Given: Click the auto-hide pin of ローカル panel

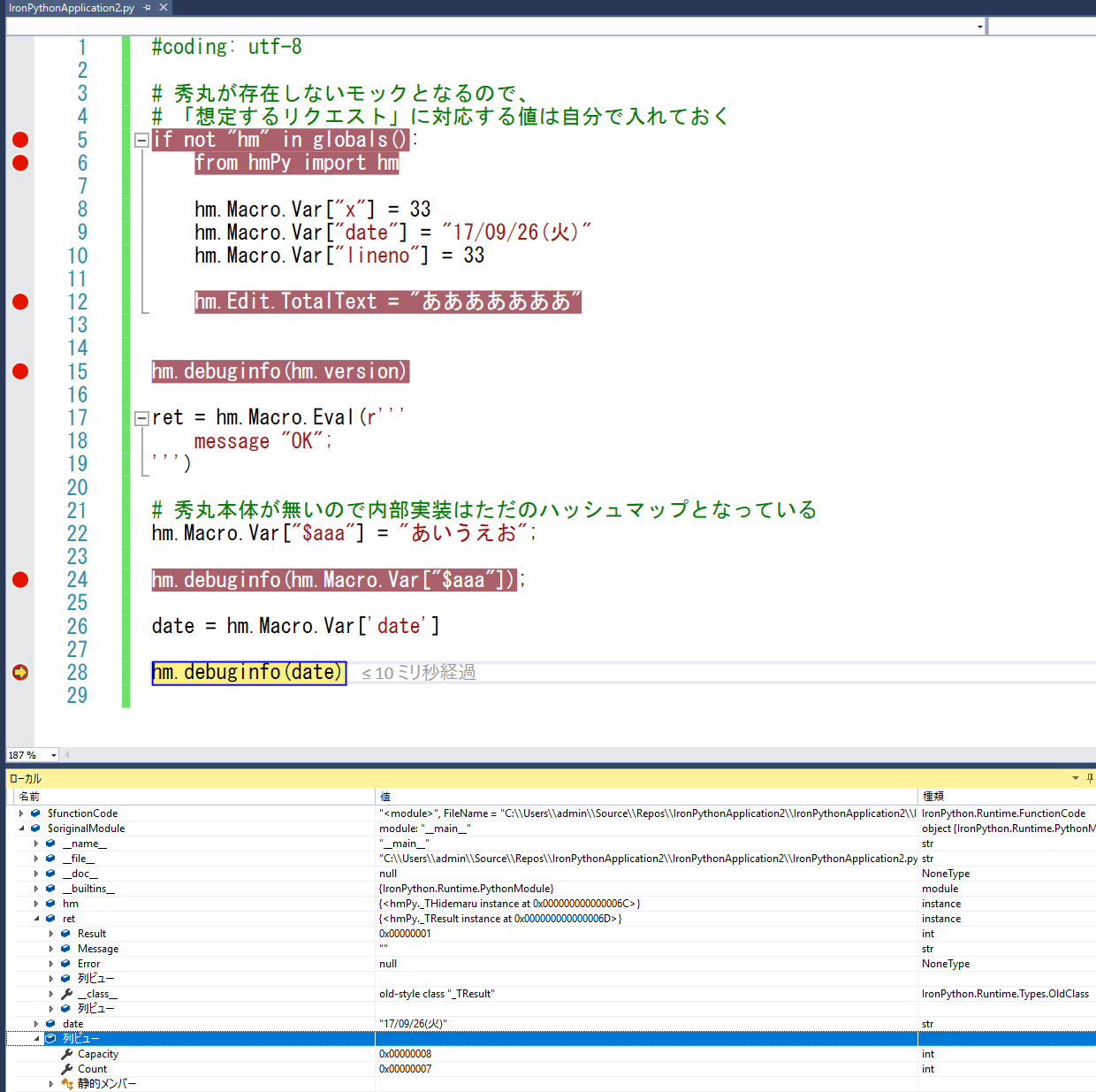Looking at the screenshot, I should pos(1090,778).
